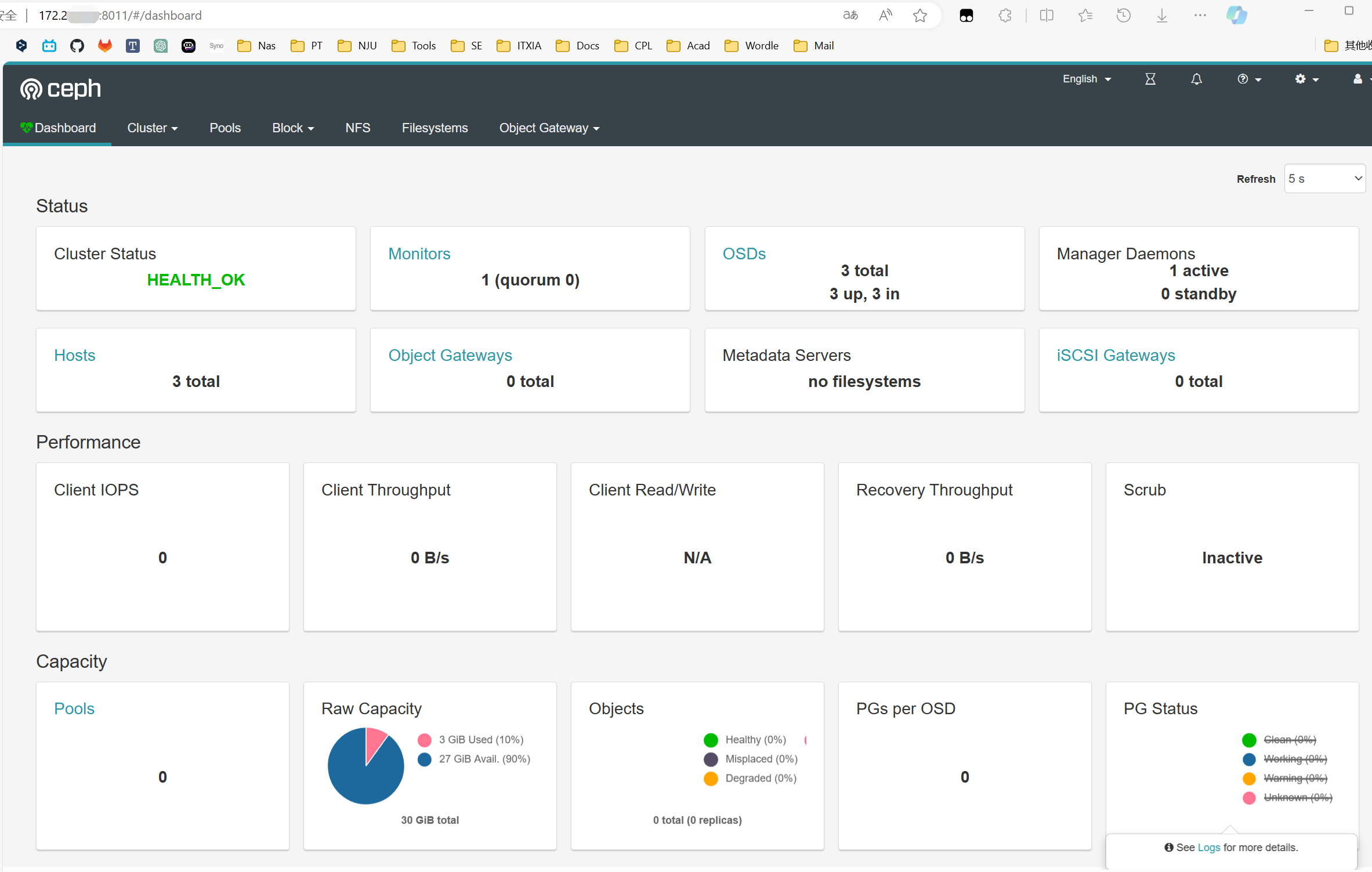Expand the Block navigation dropdown
This screenshot has width=1372, height=872.
293,128
